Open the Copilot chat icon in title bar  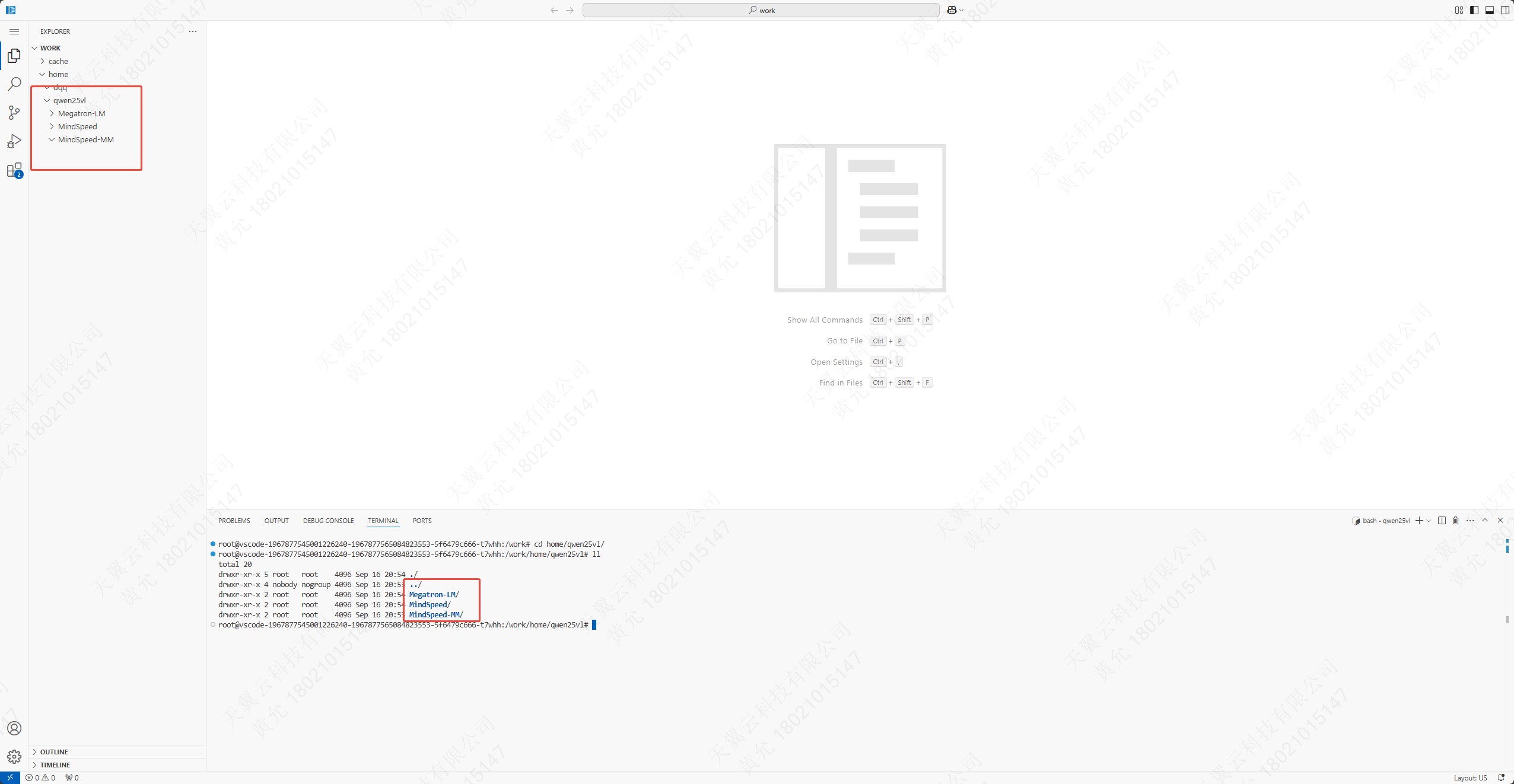coord(952,10)
